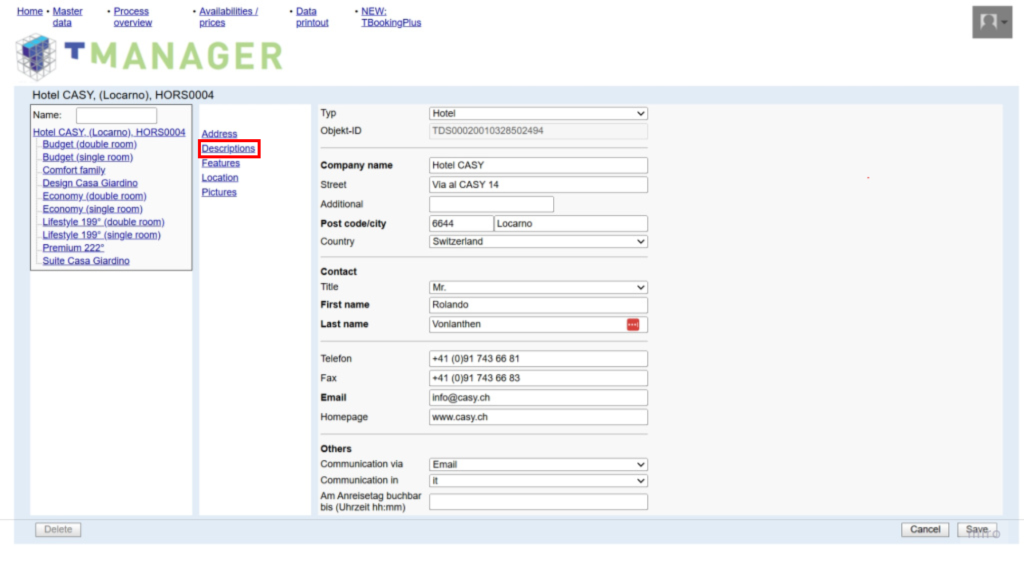Click the Last name field
This screenshot has height=562, width=1024.
[x=538, y=324]
